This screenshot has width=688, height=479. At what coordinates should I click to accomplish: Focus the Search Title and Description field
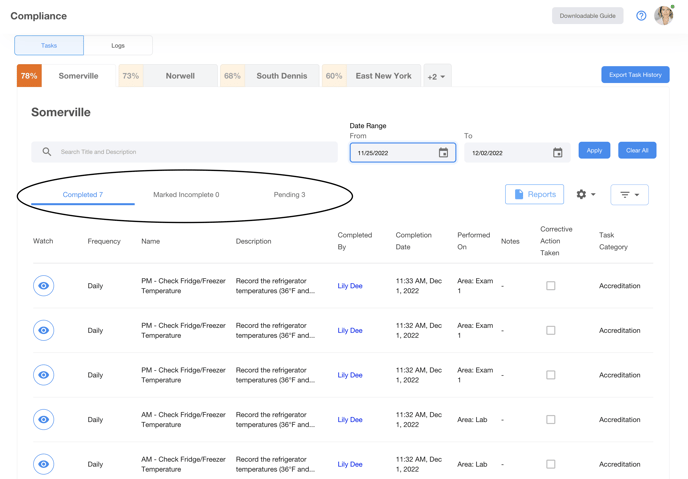tap(184, 152)
